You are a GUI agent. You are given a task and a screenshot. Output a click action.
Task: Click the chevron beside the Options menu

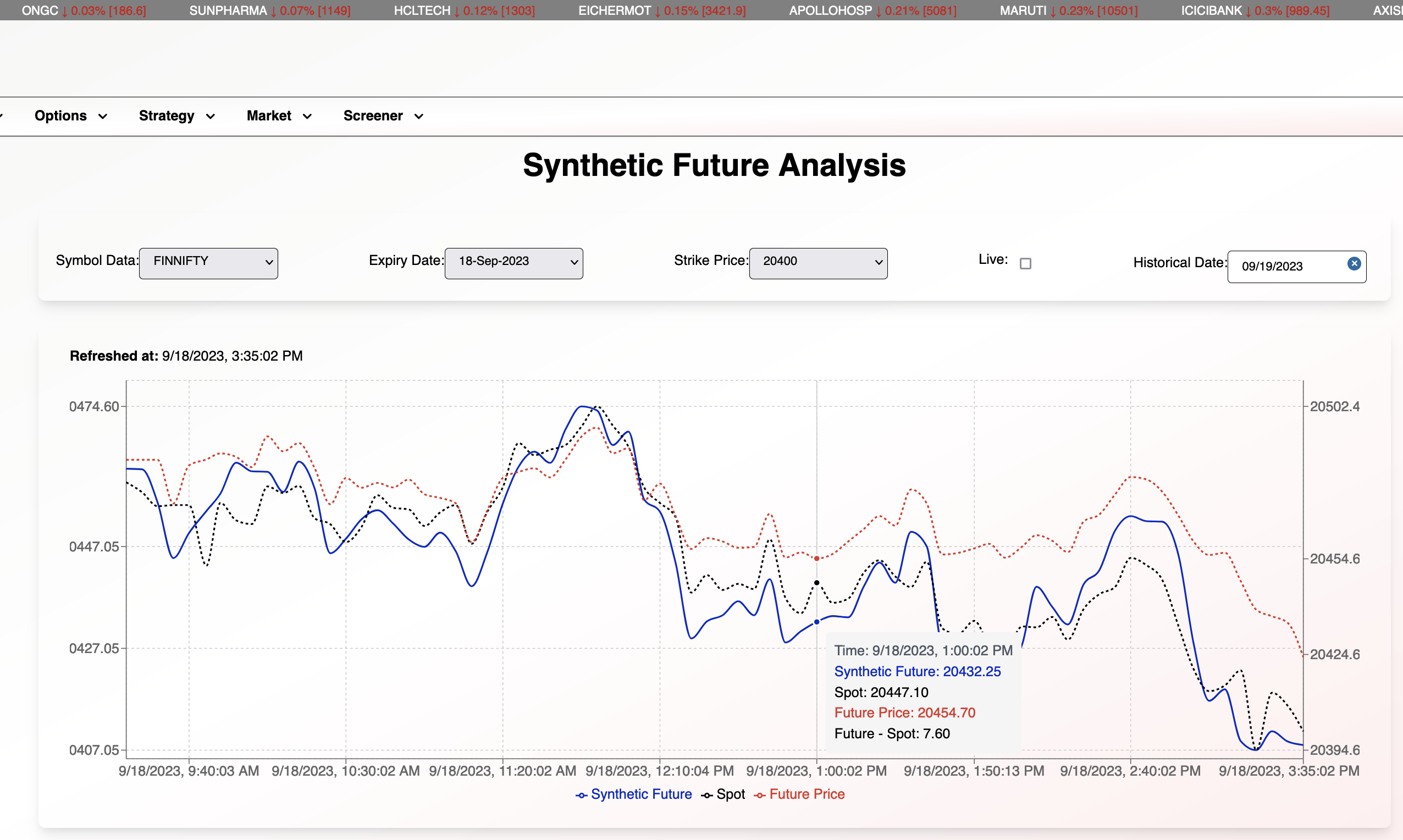click(103, 116)
